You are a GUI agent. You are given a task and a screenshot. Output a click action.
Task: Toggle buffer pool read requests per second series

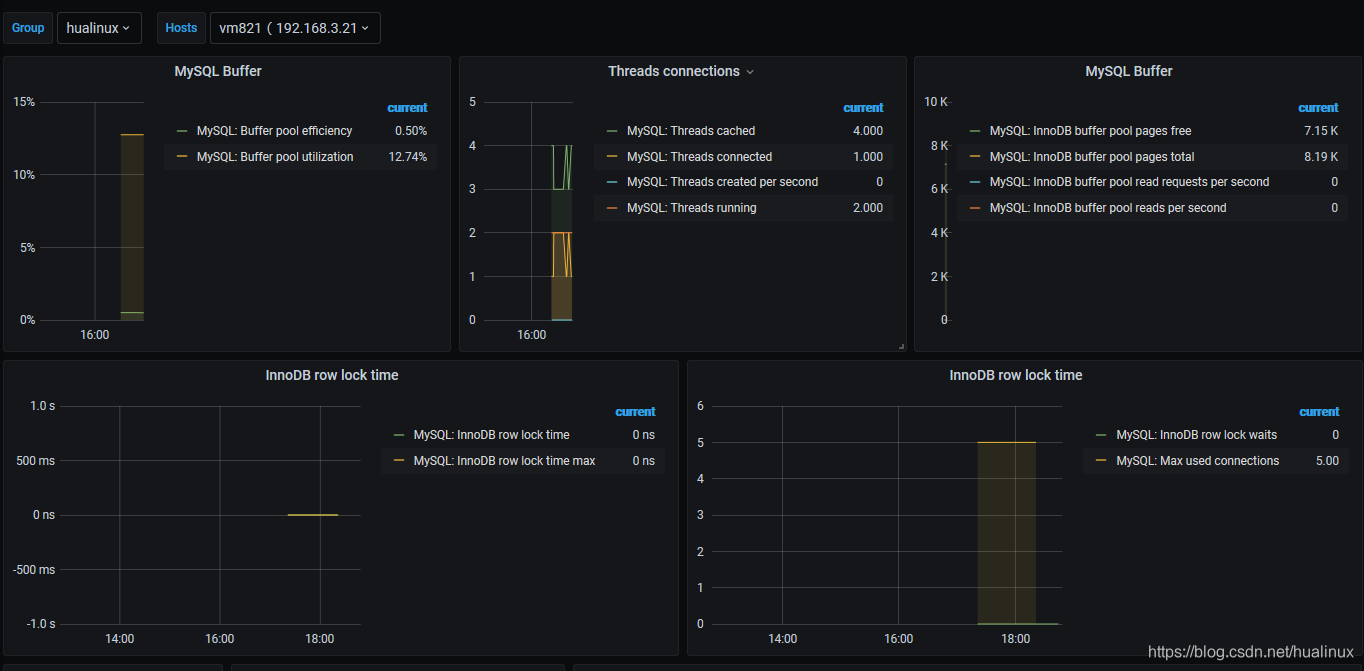[1129, 182]
